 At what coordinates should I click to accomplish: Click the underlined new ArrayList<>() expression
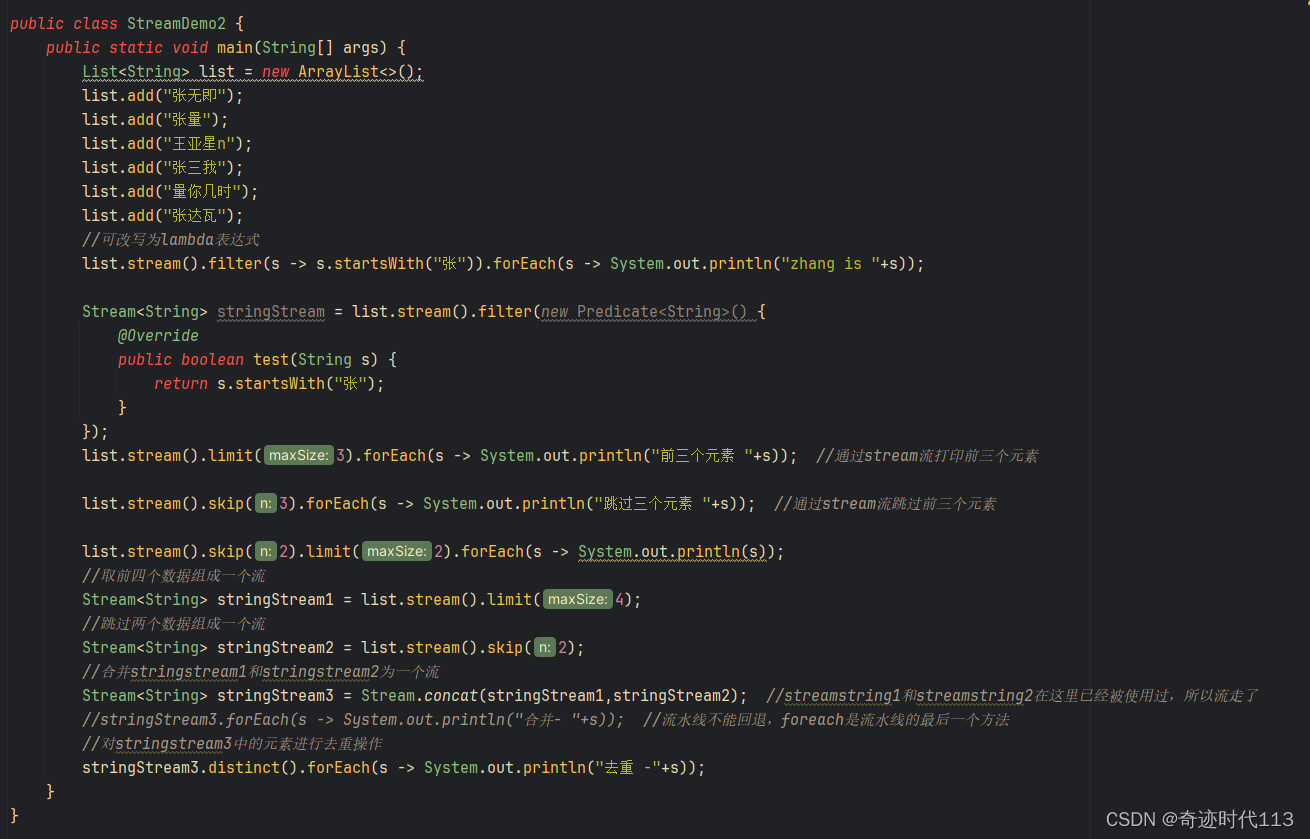(x=340, y=71)
